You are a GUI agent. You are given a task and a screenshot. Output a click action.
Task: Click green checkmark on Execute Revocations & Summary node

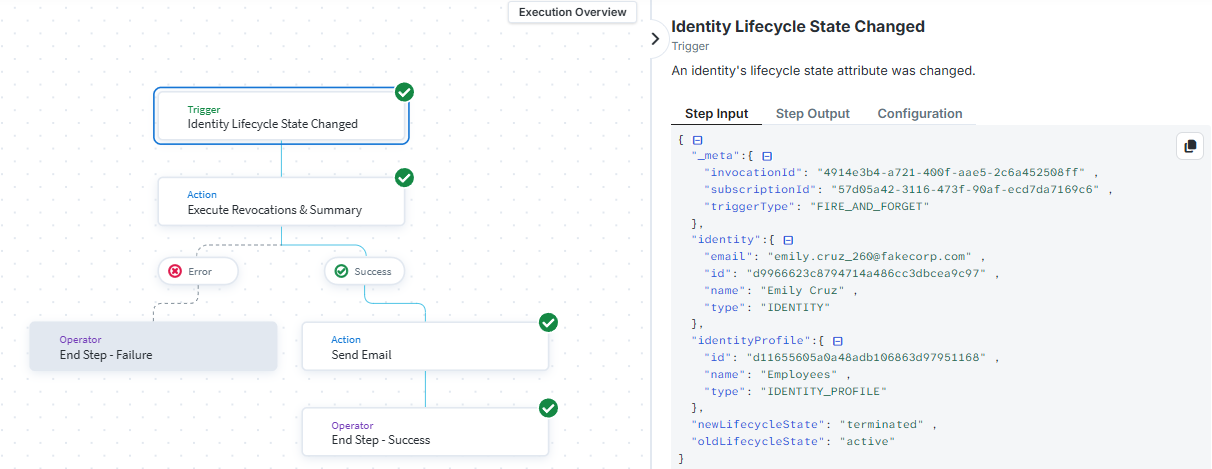404,177
